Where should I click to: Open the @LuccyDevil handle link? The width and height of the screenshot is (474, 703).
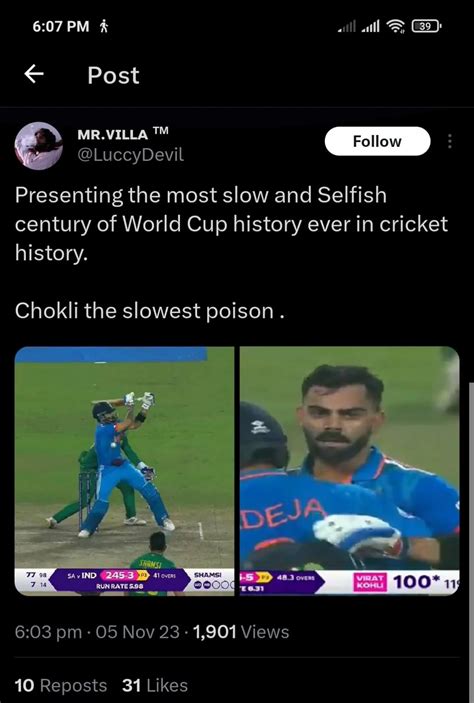pyautogui.click(x=130, y=155)
